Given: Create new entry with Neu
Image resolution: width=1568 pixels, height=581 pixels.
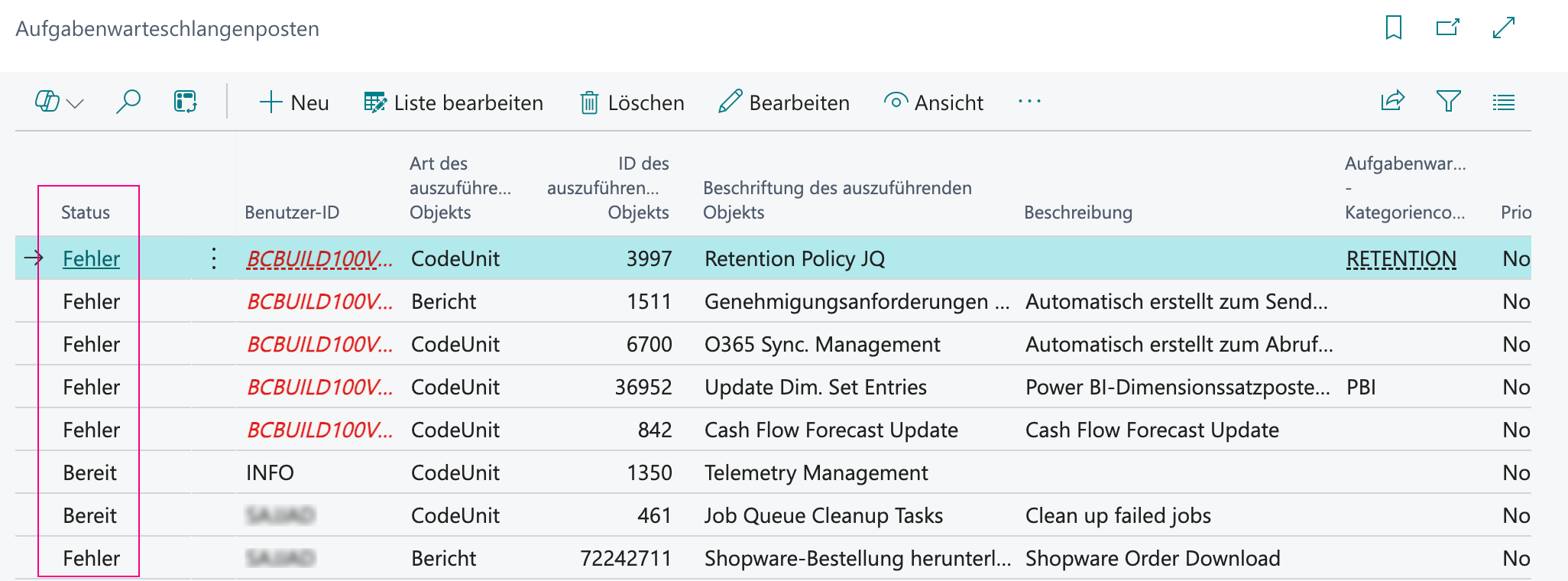Looking at the screenshot, I should pos(294,102).
